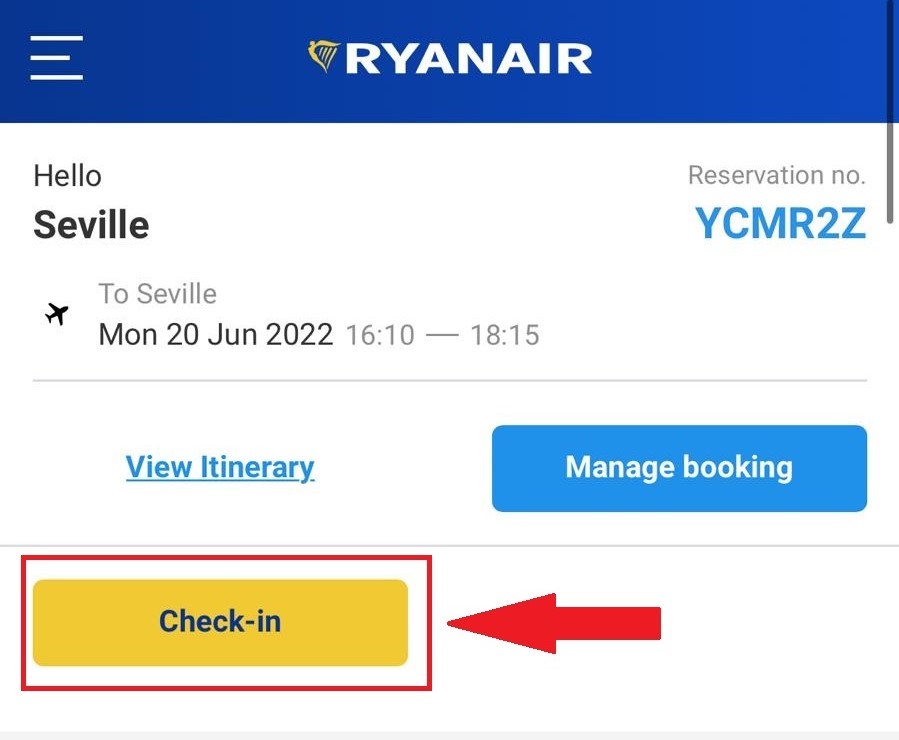Select the flight icon next to Seville trip
Screen dimensions: 899x740
tap(57, 314)
